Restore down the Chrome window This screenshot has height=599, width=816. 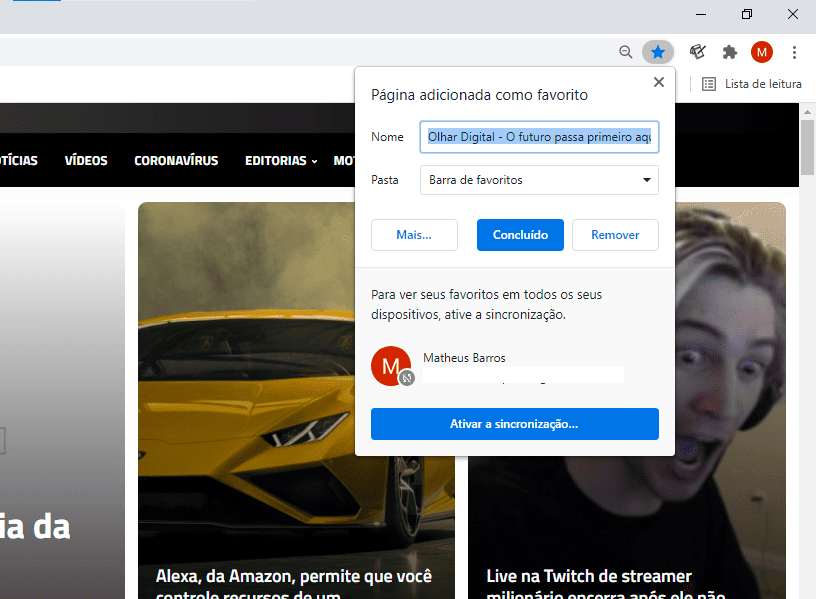[x=747, y=15]
